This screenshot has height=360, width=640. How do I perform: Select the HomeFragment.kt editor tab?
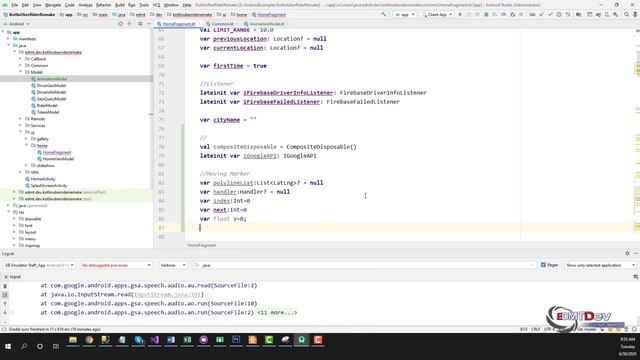click(x=178, y=24)
